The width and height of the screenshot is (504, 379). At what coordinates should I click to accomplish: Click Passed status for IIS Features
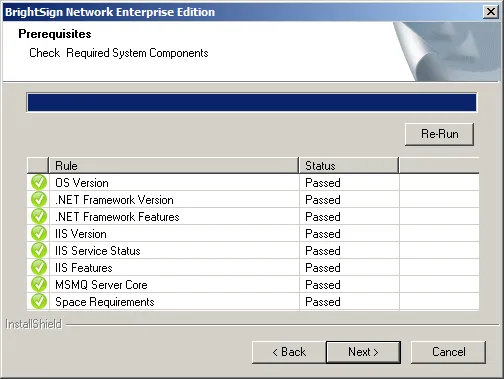(x=323, y=268)
